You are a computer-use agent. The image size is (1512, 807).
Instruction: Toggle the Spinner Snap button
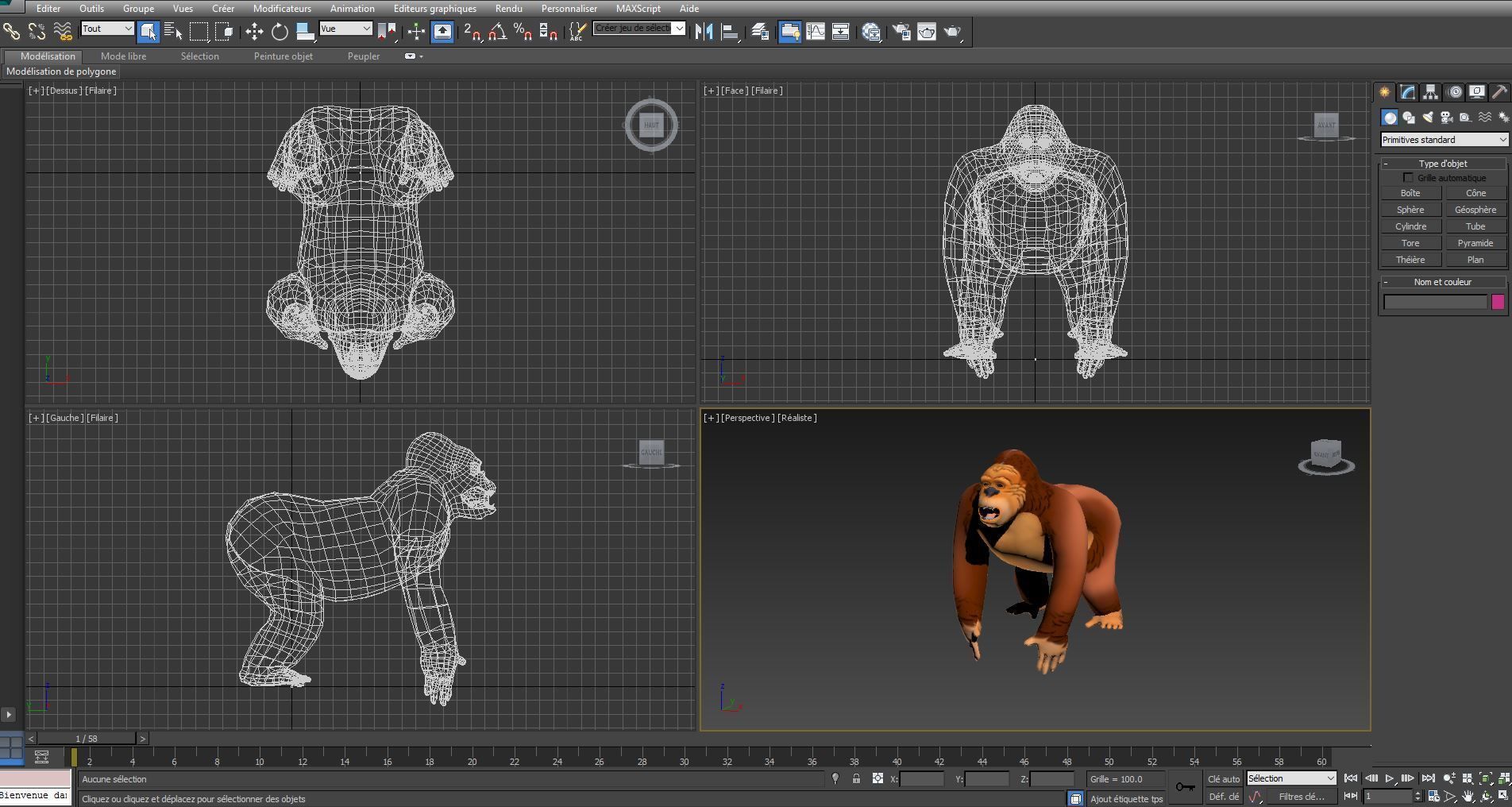pyautogui.click(x=548, y=32)
